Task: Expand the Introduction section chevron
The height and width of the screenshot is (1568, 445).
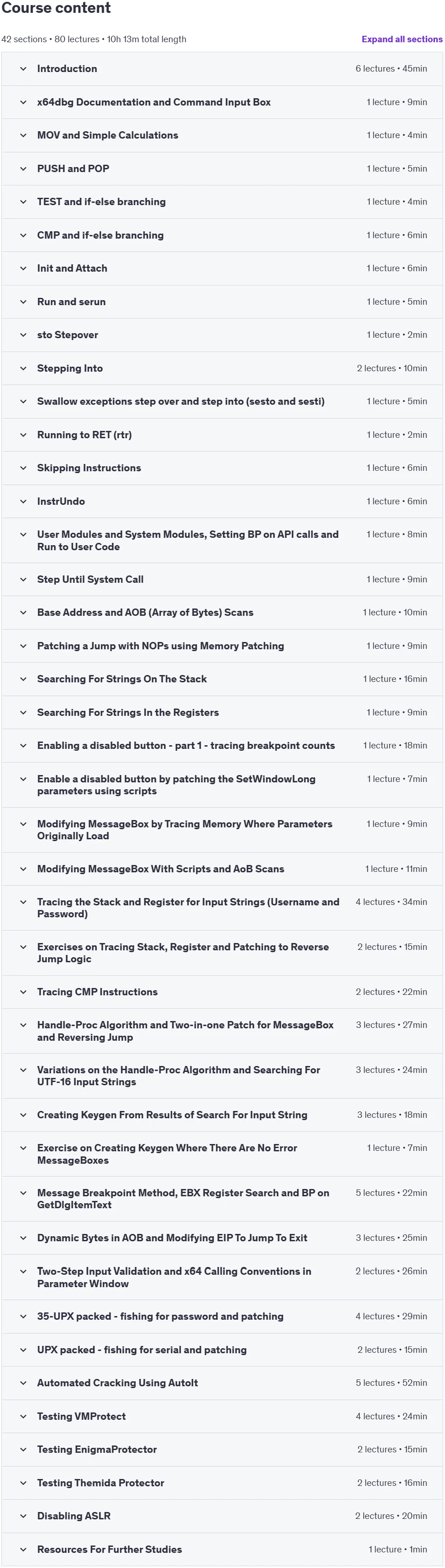Action: click(x=23, y=69)
